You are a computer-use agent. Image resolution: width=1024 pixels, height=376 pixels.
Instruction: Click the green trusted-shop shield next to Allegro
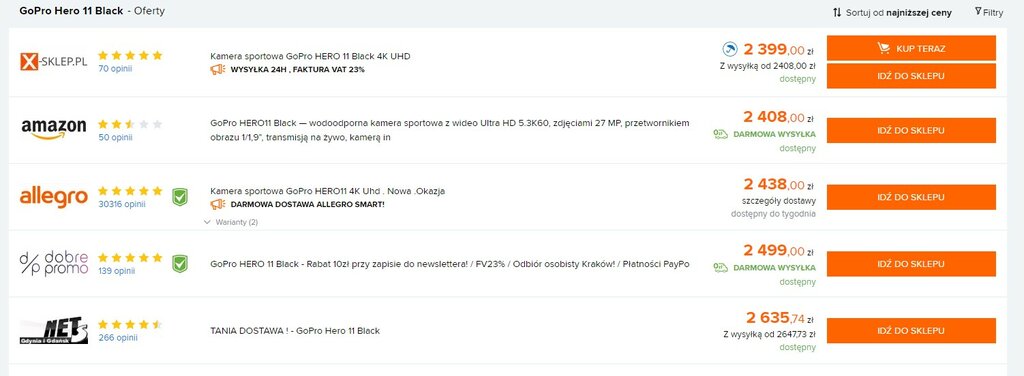point(180,197)
